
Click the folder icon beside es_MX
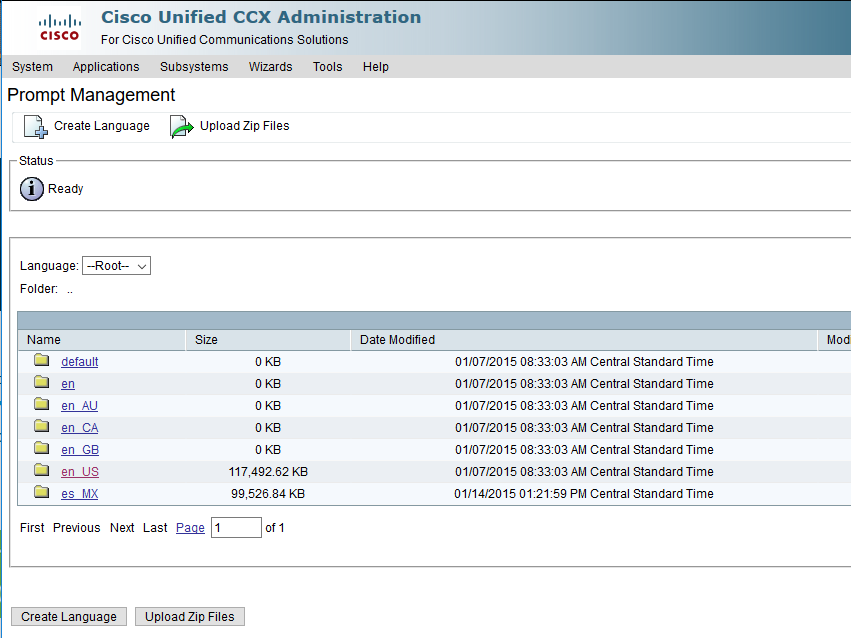pyautogui.click(x=42, y=492)
